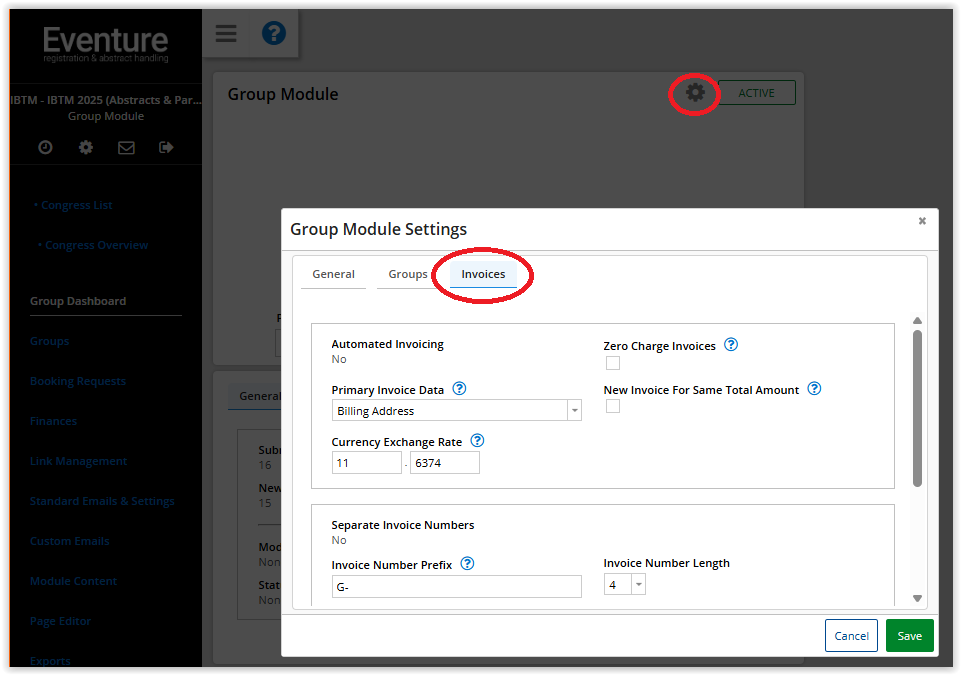Open the envelope mail icon in the sidebar
961x675 pixels.
click(x=126, y=147)
